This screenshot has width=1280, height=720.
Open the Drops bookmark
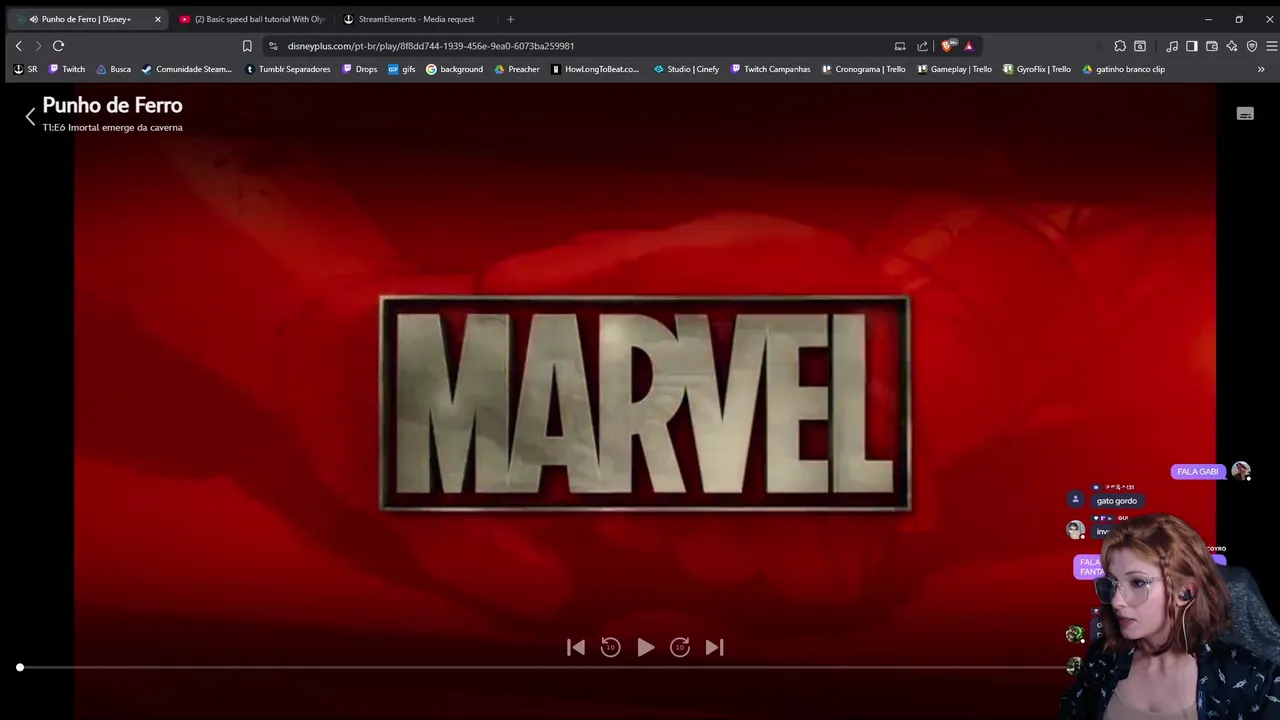click(359, 69)
